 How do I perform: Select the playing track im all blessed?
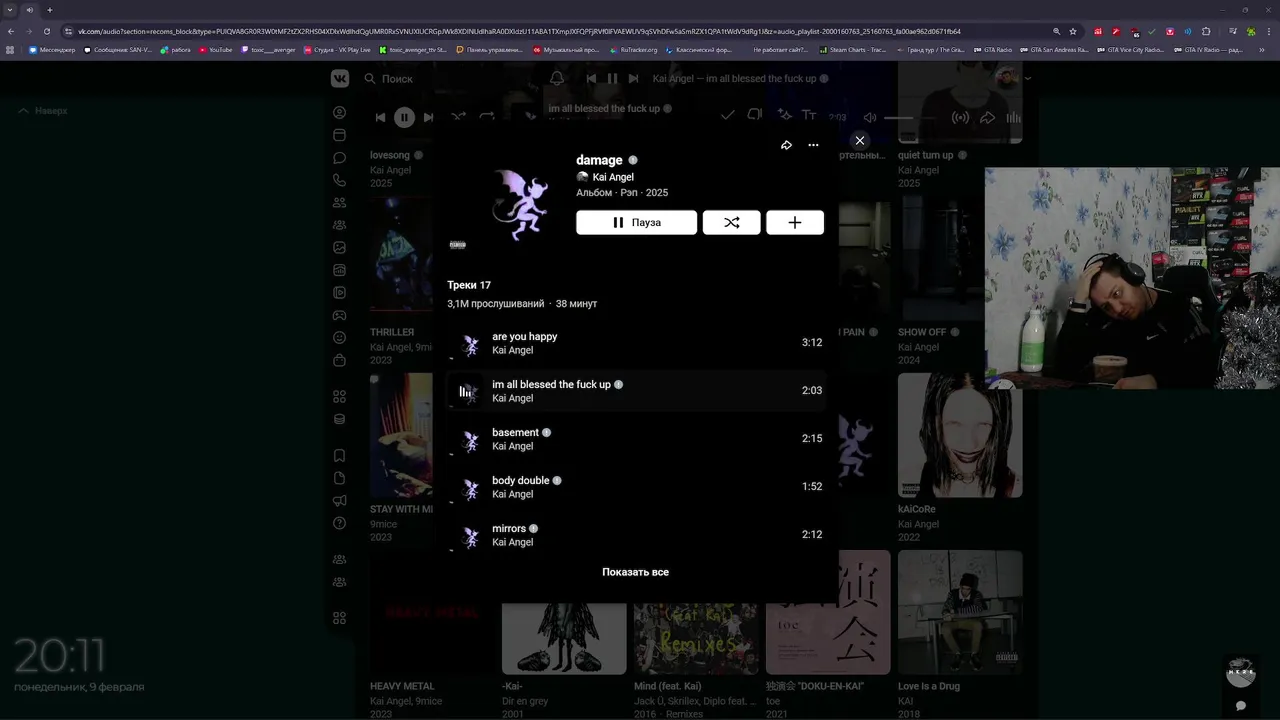635,391
